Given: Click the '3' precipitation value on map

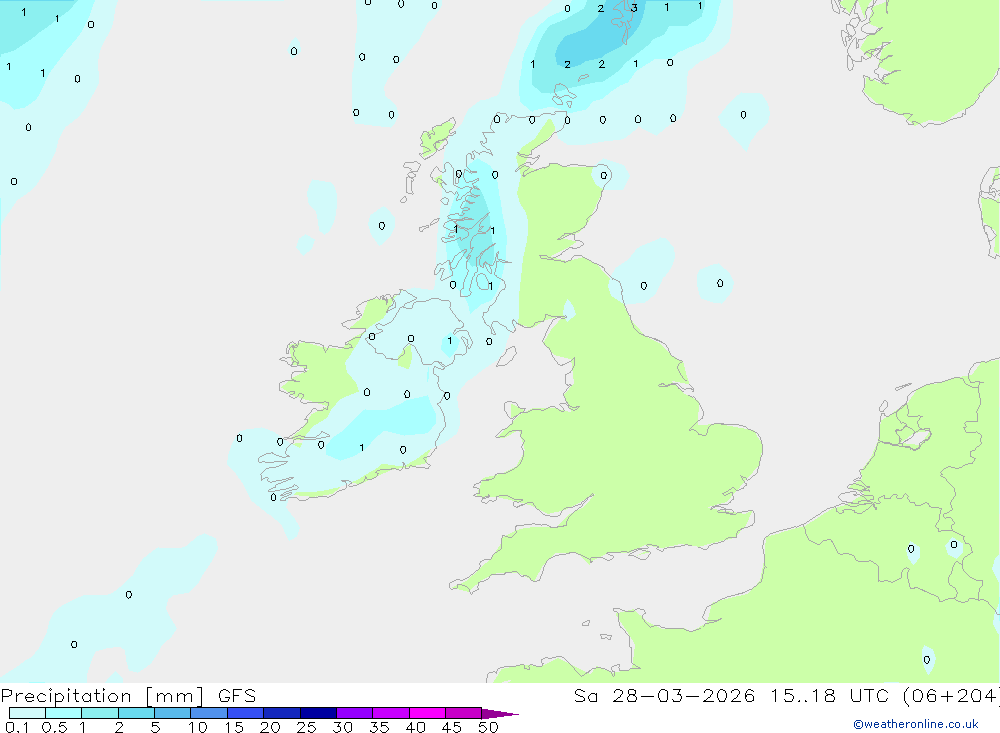Looking at the screenshot, I should (x=634, y=8).
